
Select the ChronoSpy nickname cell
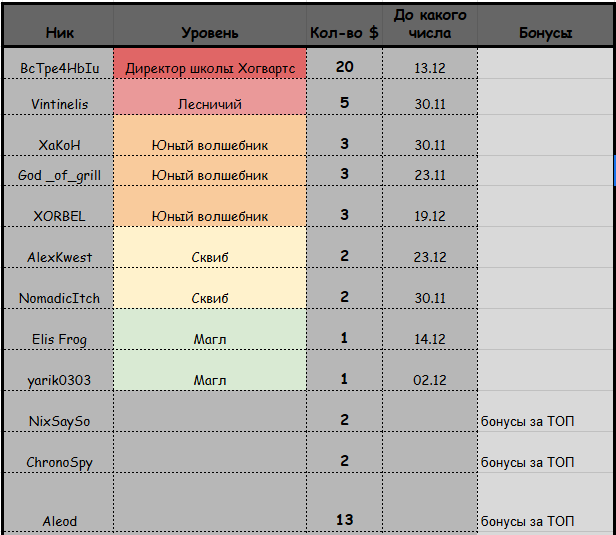click(x=59, y=453)
